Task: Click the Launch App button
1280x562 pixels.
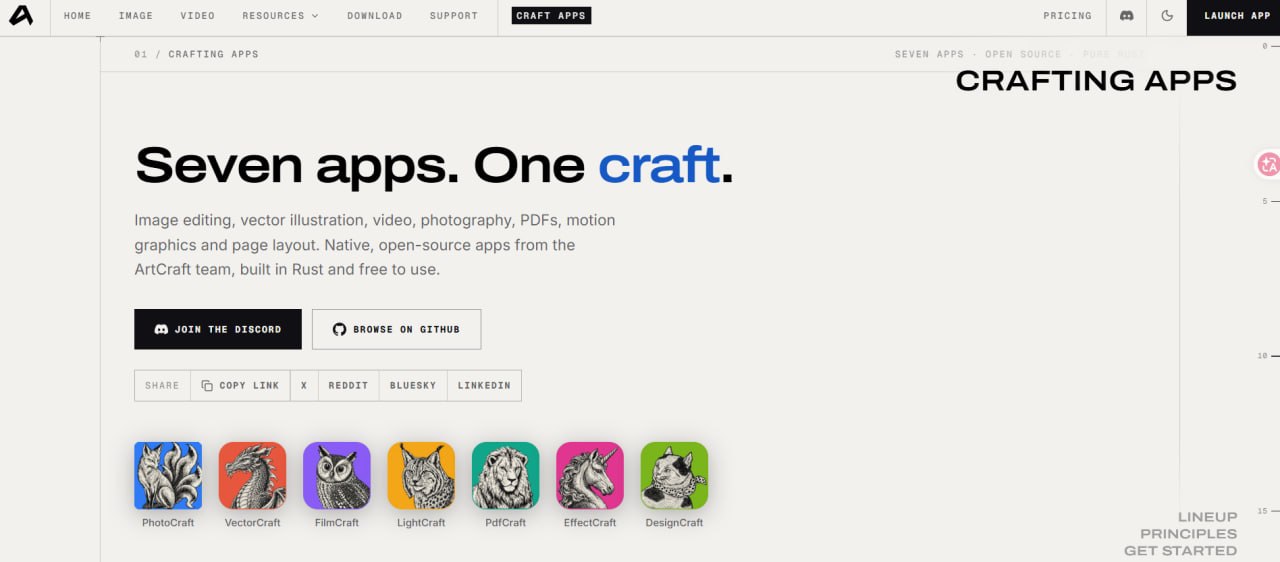Action: tap(1233, 16)
